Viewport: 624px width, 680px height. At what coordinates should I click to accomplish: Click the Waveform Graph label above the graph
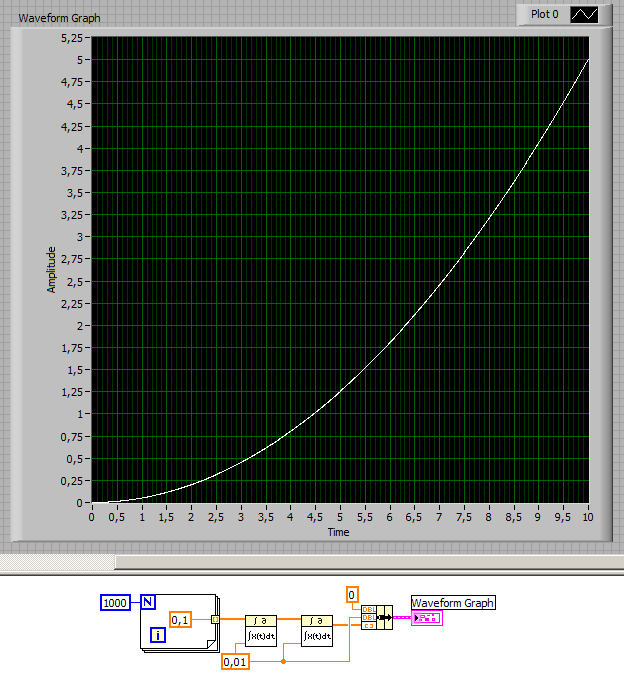point(59,18)
